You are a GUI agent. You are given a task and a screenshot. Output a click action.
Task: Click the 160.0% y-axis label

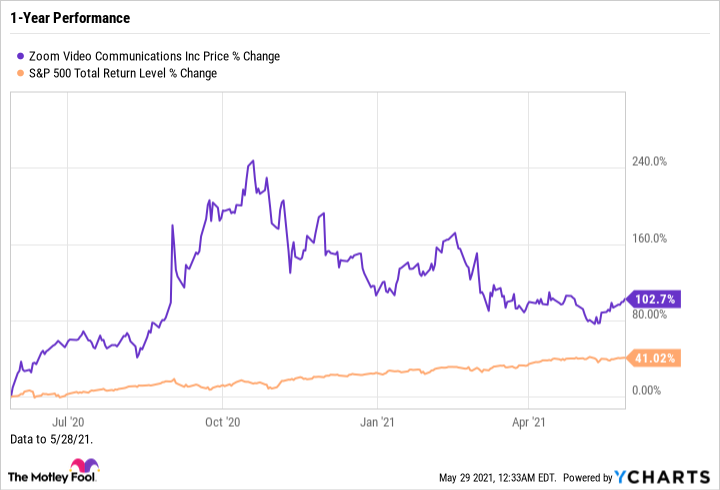coord(650,238)
